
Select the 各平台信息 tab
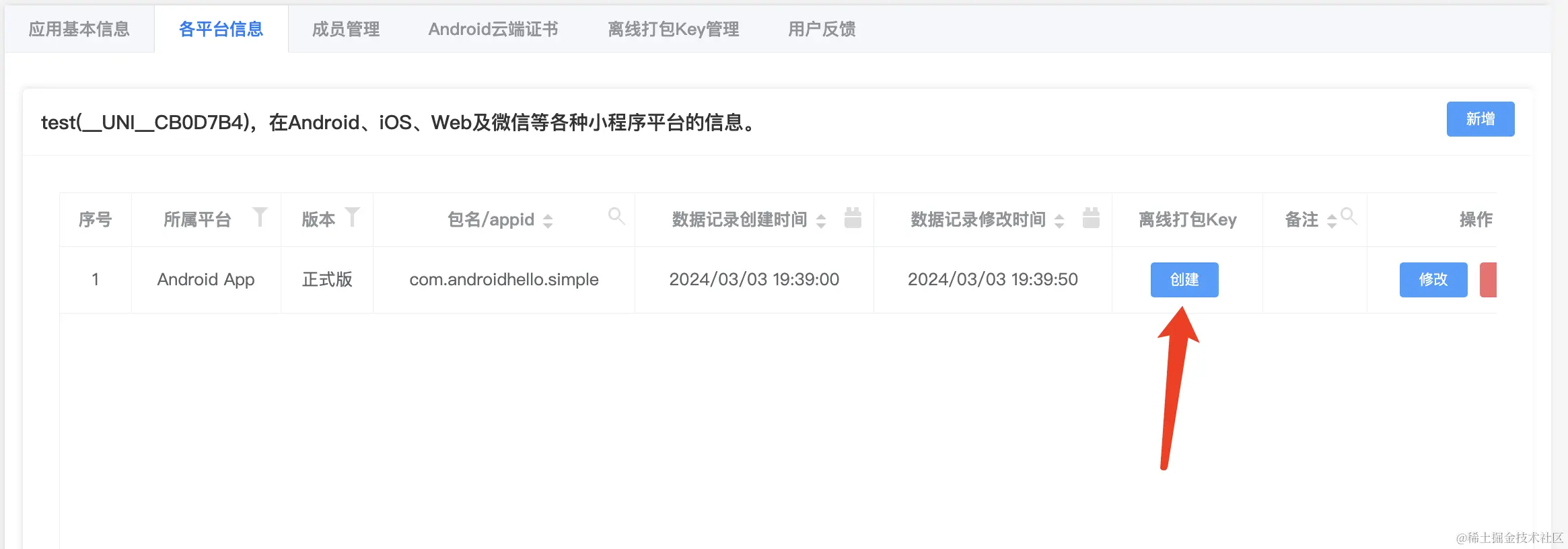(x=221, y=29)
